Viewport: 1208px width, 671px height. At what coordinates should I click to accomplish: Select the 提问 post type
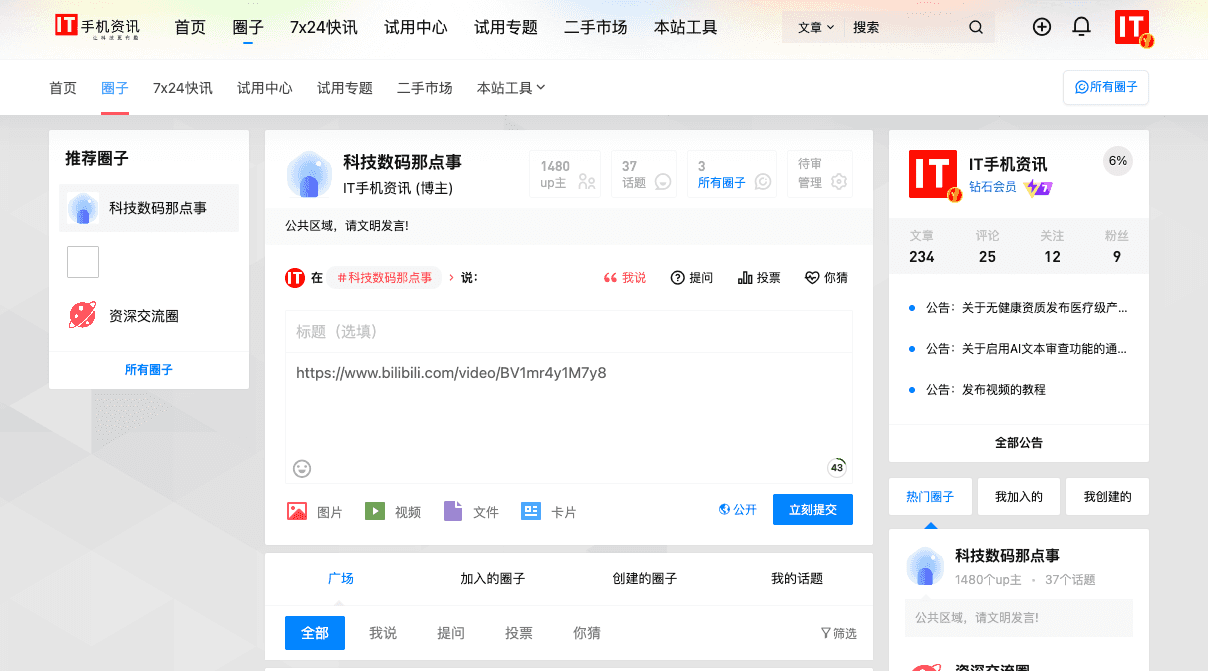(x=691, y=278)
